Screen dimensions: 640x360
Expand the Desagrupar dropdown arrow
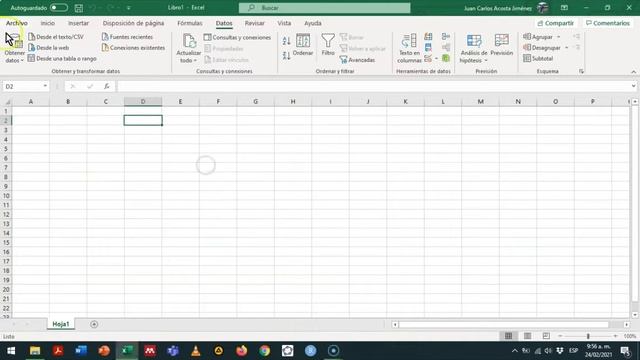[567, 48]
